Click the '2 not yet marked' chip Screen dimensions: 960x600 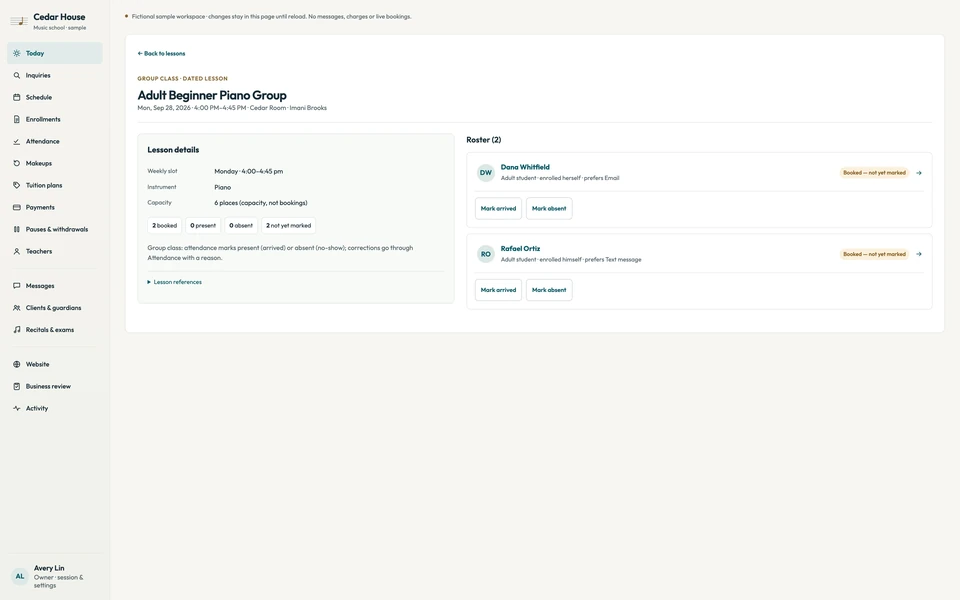288,225
